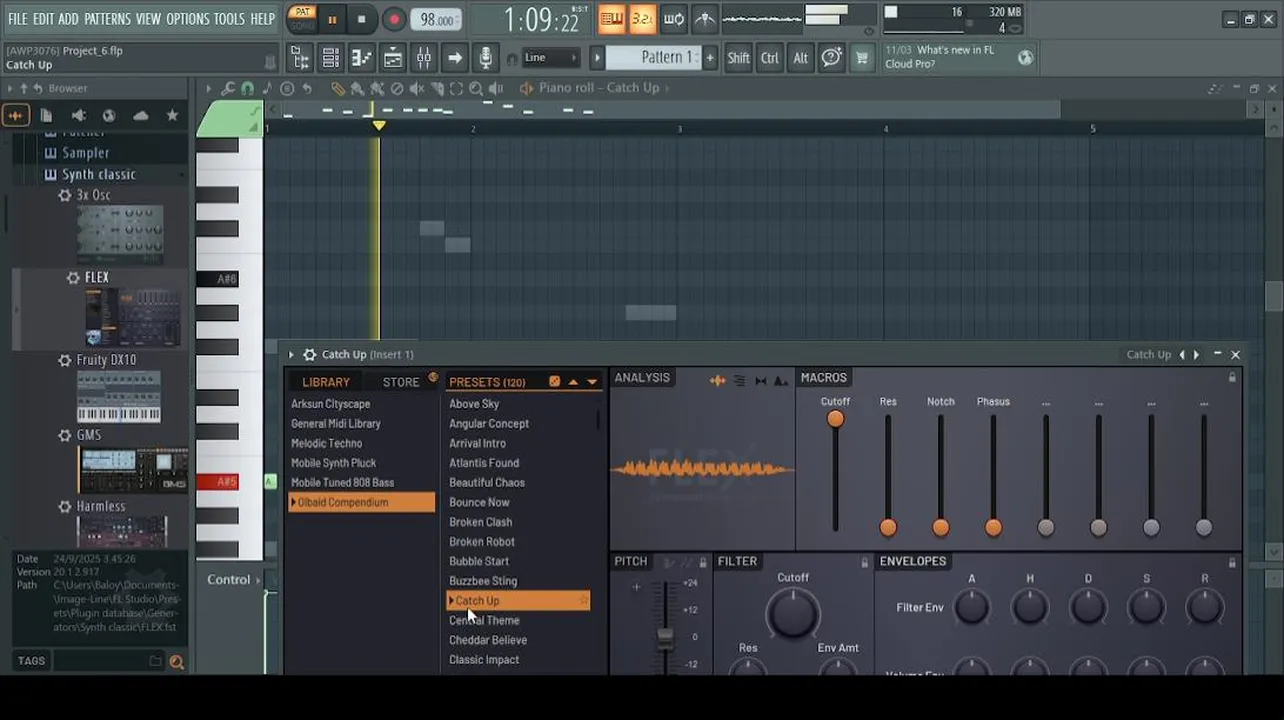
Task: Click presets sort down arrow
Action: (592, 382)
